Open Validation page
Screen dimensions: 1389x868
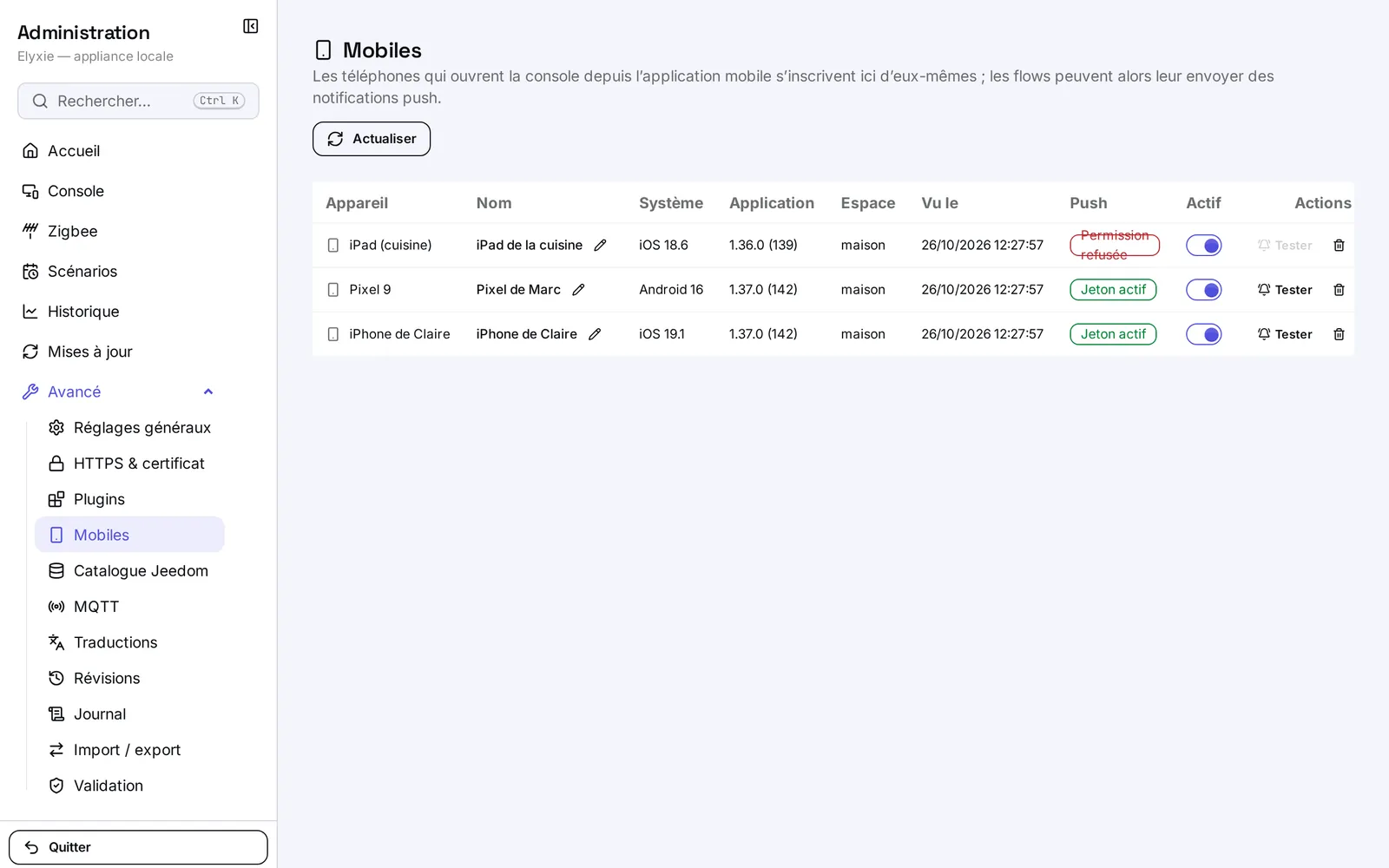click(129, 786)
